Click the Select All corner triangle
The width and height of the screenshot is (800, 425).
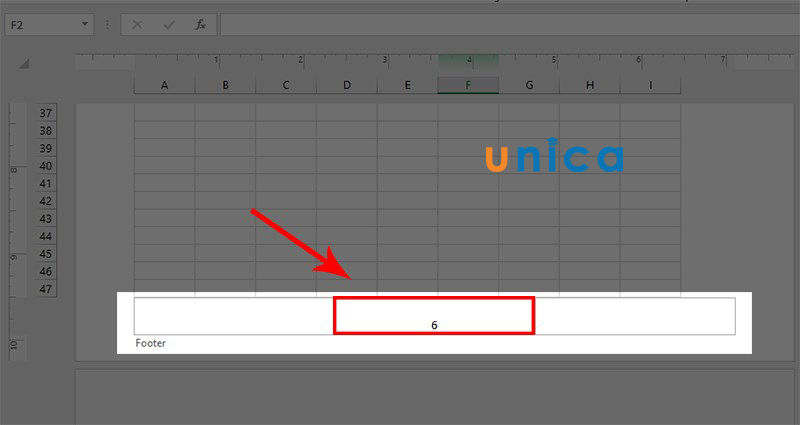24,64
